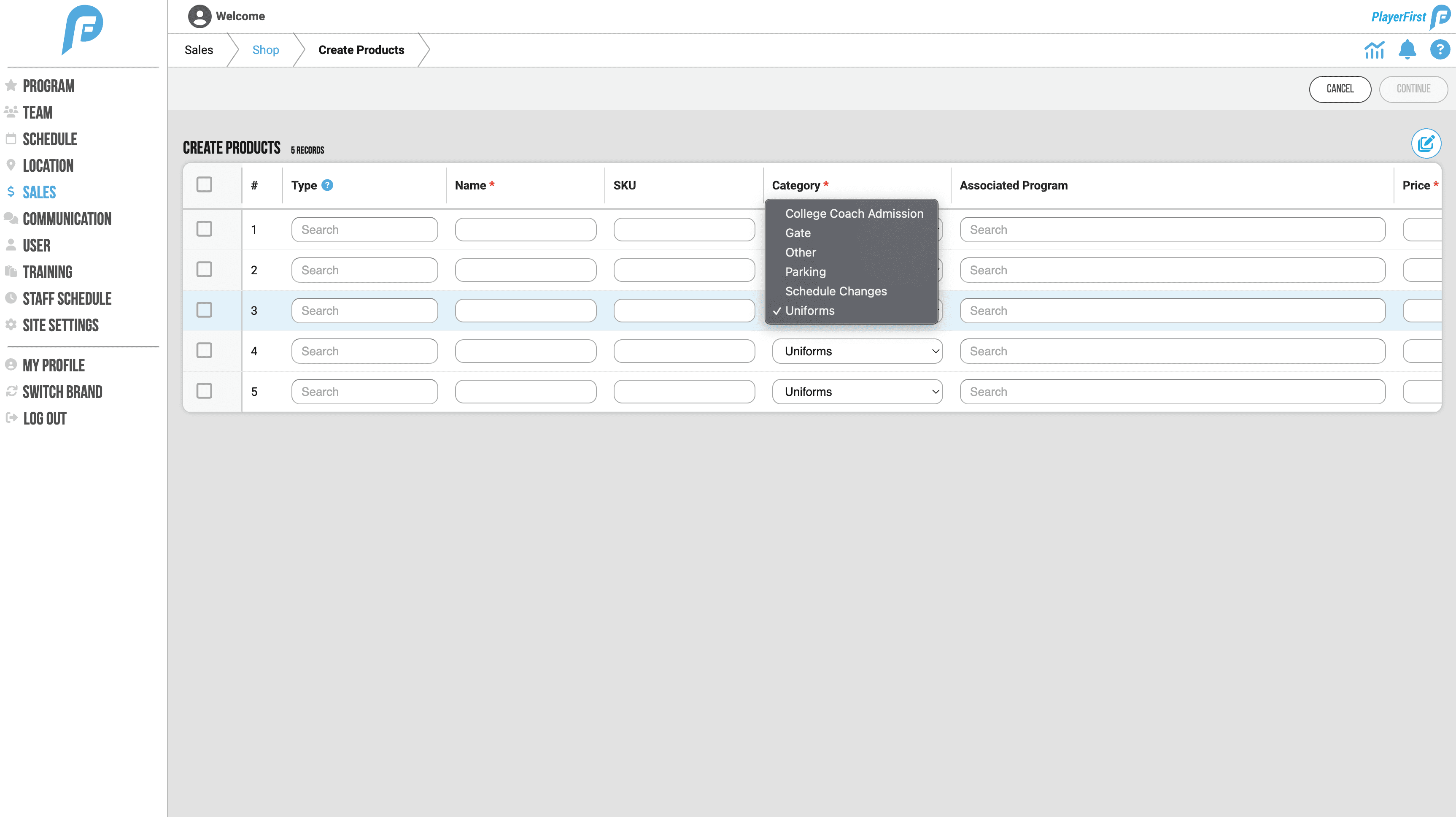Open the Communication sidebar menu
This screenshot has width=1456, height=817.
click(67, 219)
